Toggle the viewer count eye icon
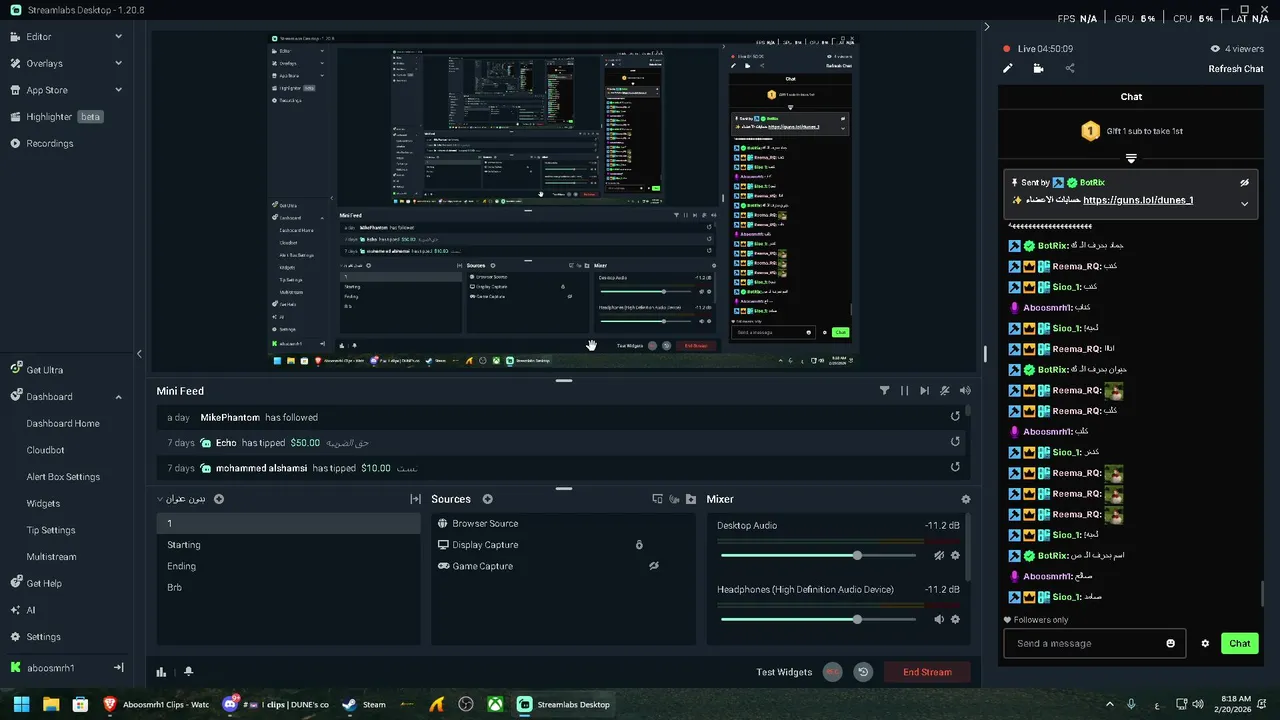Screen dimensions: 1280x720 coord(1215,48)
